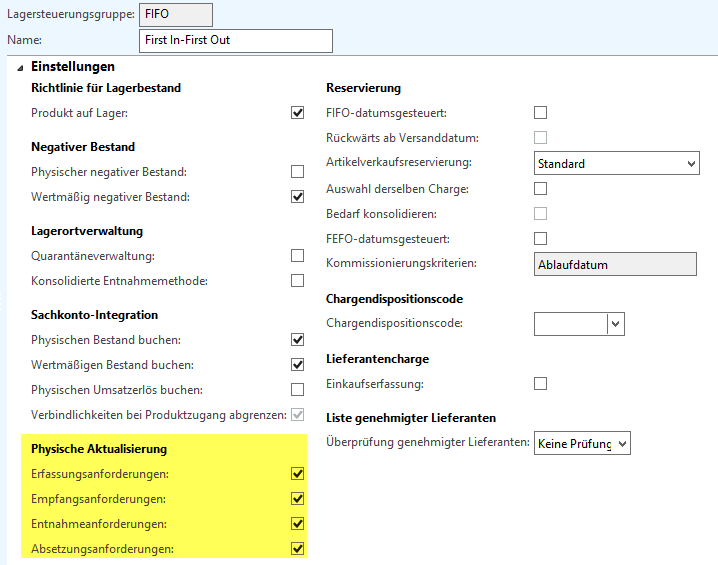
Task: Enable Physischer negativer Bestand checkbox
Action: 297,172
